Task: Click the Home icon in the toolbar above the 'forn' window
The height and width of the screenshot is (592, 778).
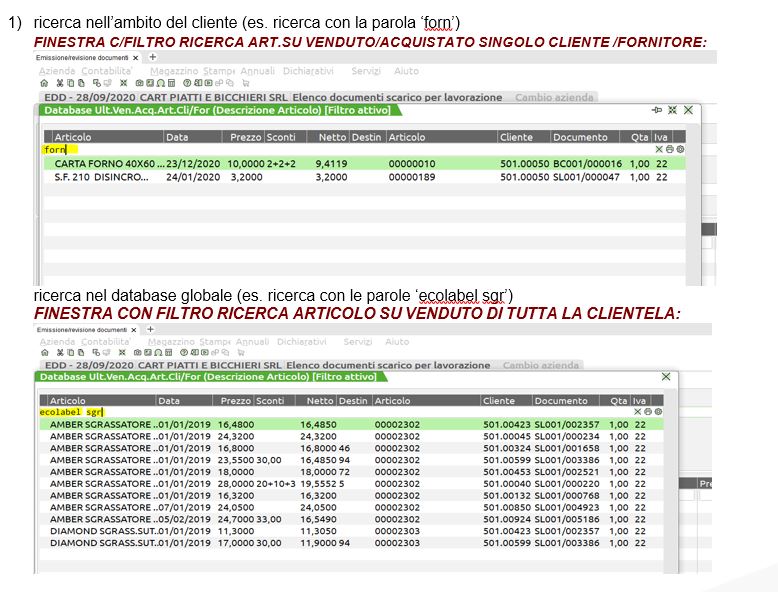Action: tap(43, 84)
